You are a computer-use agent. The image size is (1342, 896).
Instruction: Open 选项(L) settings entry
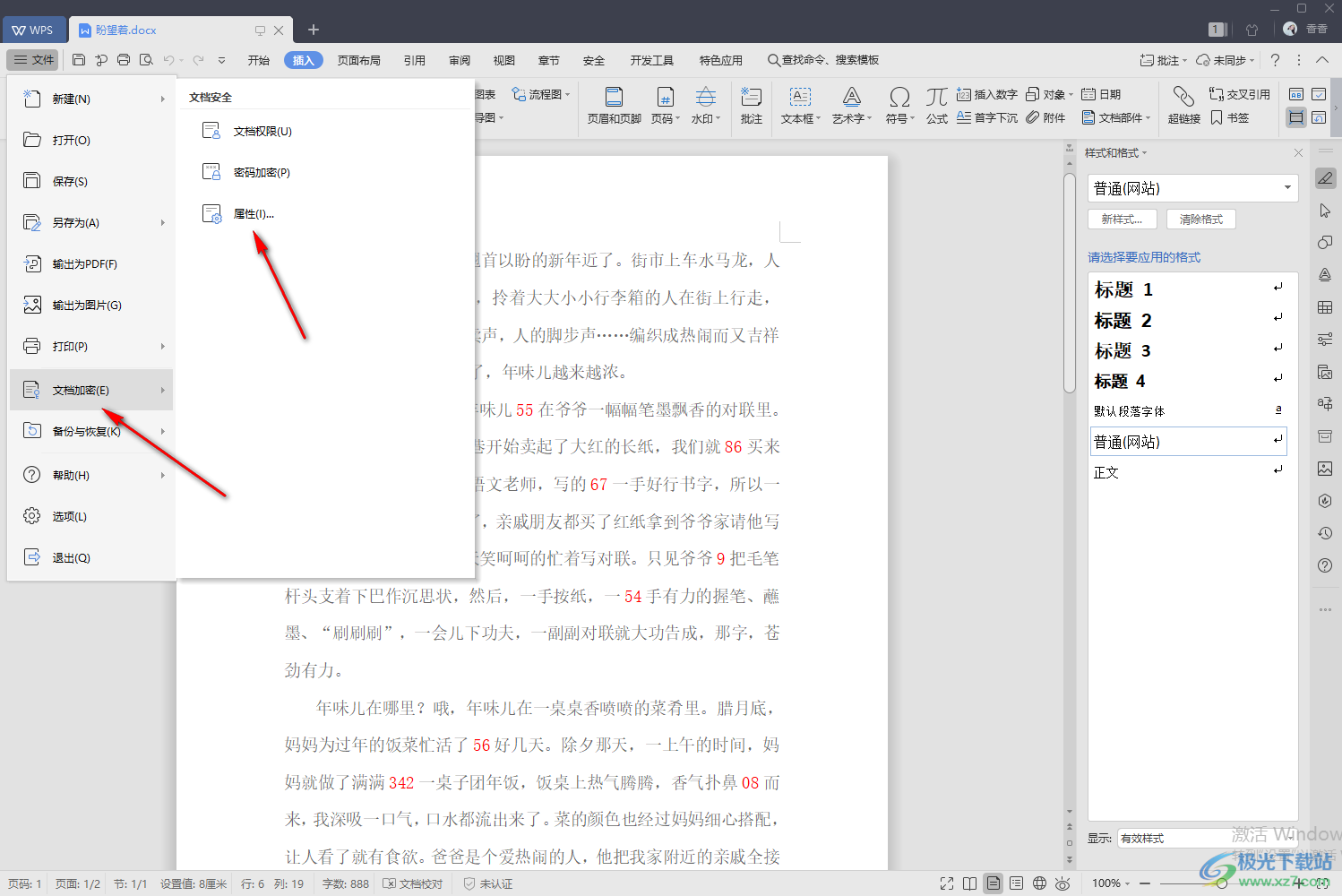pos(90,516)
